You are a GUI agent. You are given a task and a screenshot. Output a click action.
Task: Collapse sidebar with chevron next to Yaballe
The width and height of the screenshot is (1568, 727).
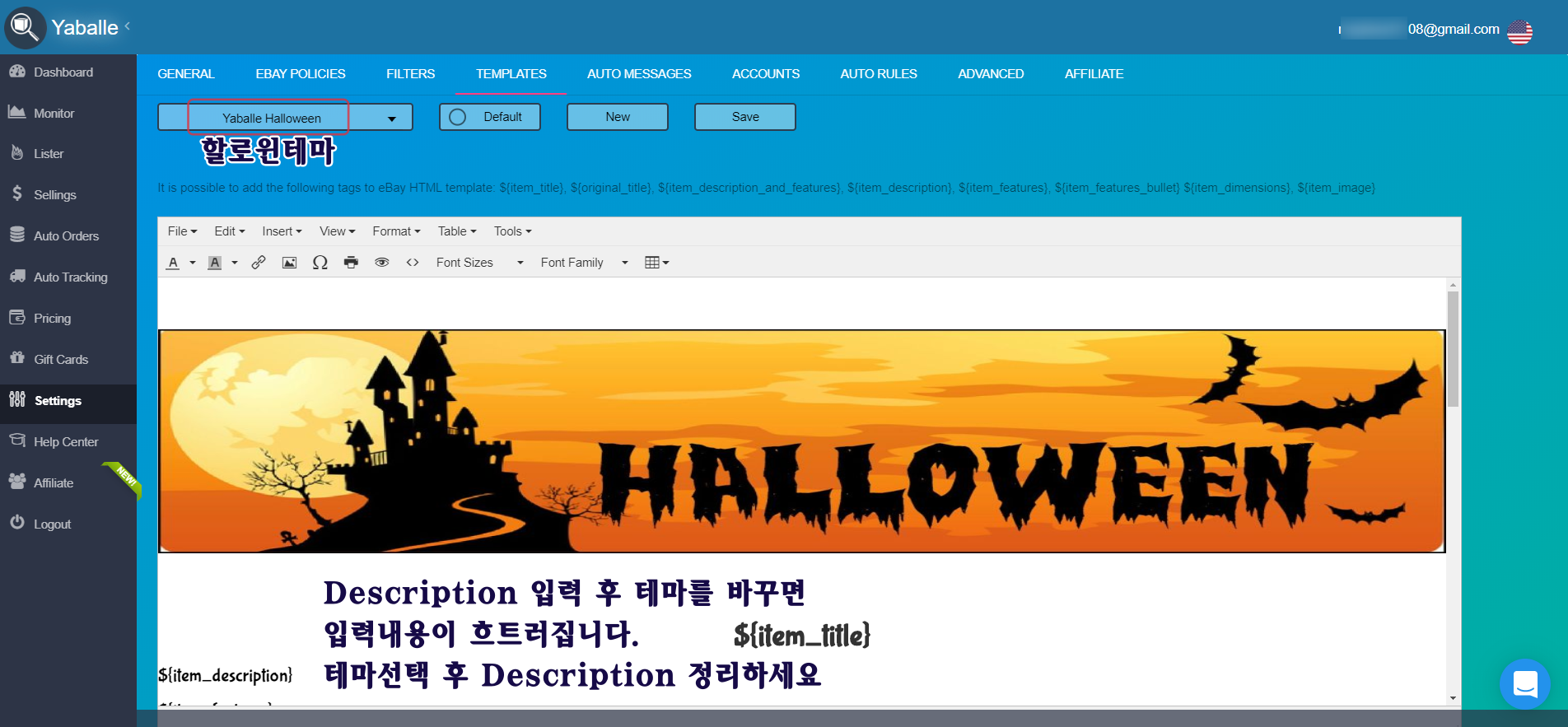pos(128,26)
